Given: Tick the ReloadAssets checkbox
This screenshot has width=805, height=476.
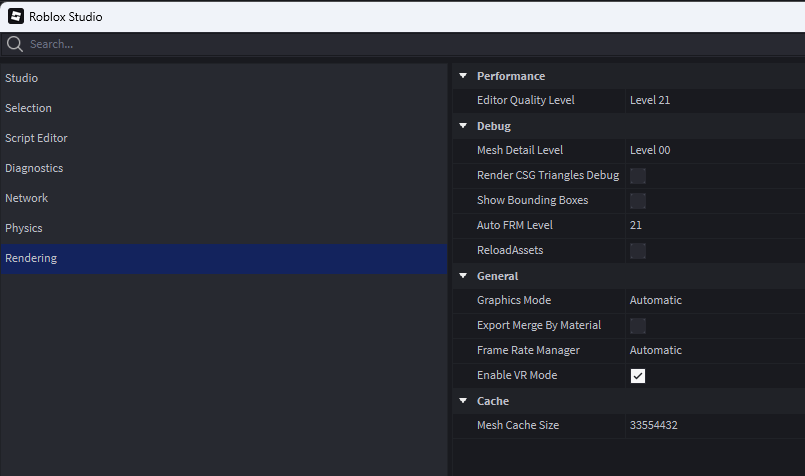Looking at the screenshot, I should (x=638, y=251).
